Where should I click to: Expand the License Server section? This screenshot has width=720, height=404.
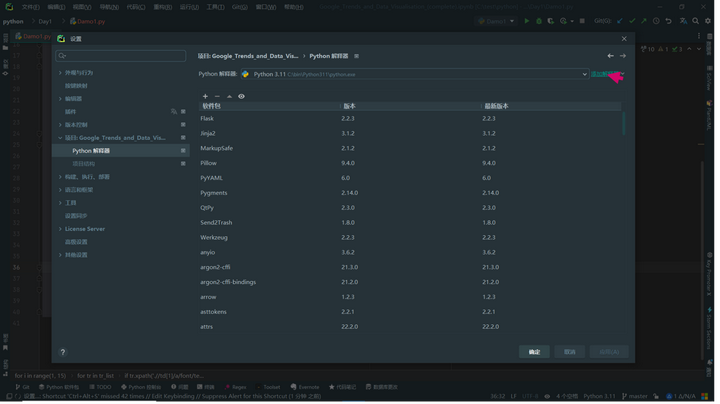tap(60, 229)
